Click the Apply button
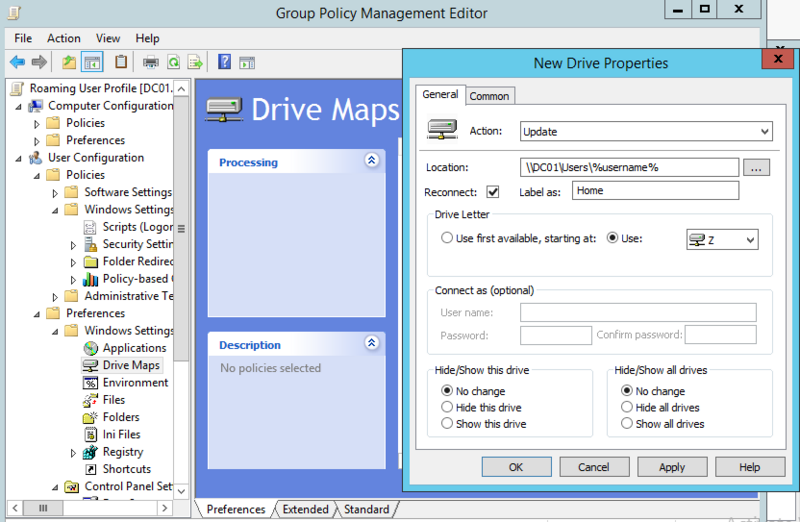The image size is (800, 522). (672, 467)
